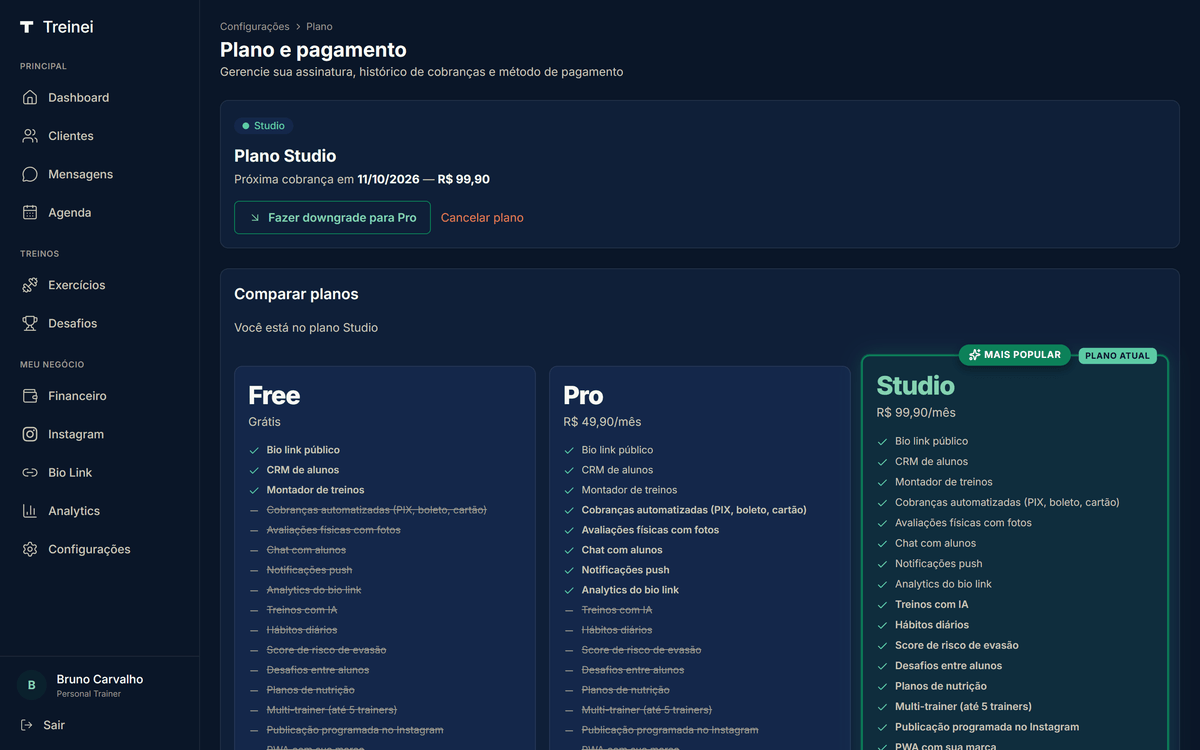The image size is (1200, 750).
Task: Click the Mensagens chat bubble icon
Action: click(x=30, y=174)
